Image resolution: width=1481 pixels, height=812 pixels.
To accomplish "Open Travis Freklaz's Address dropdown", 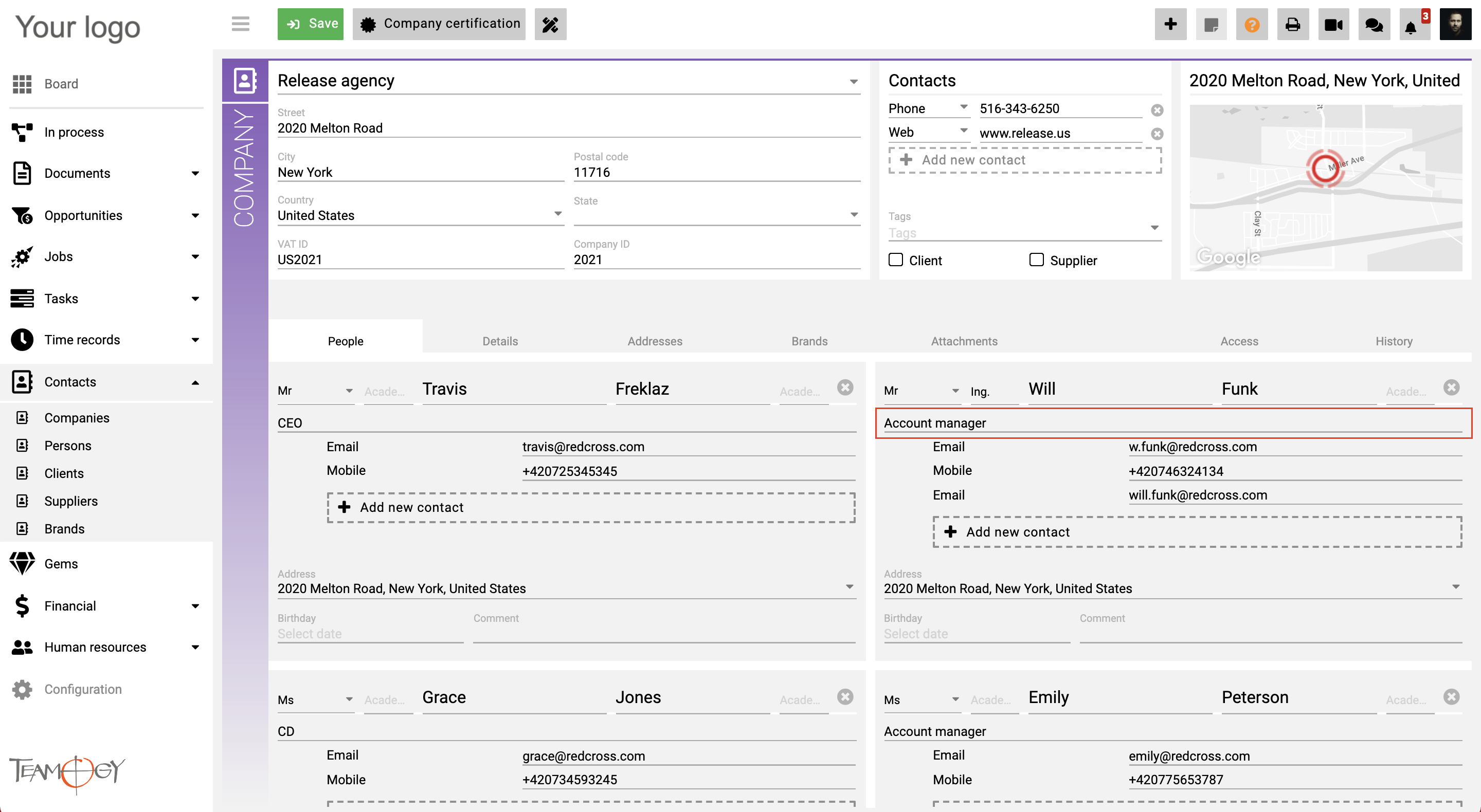I will pos(566,588).
